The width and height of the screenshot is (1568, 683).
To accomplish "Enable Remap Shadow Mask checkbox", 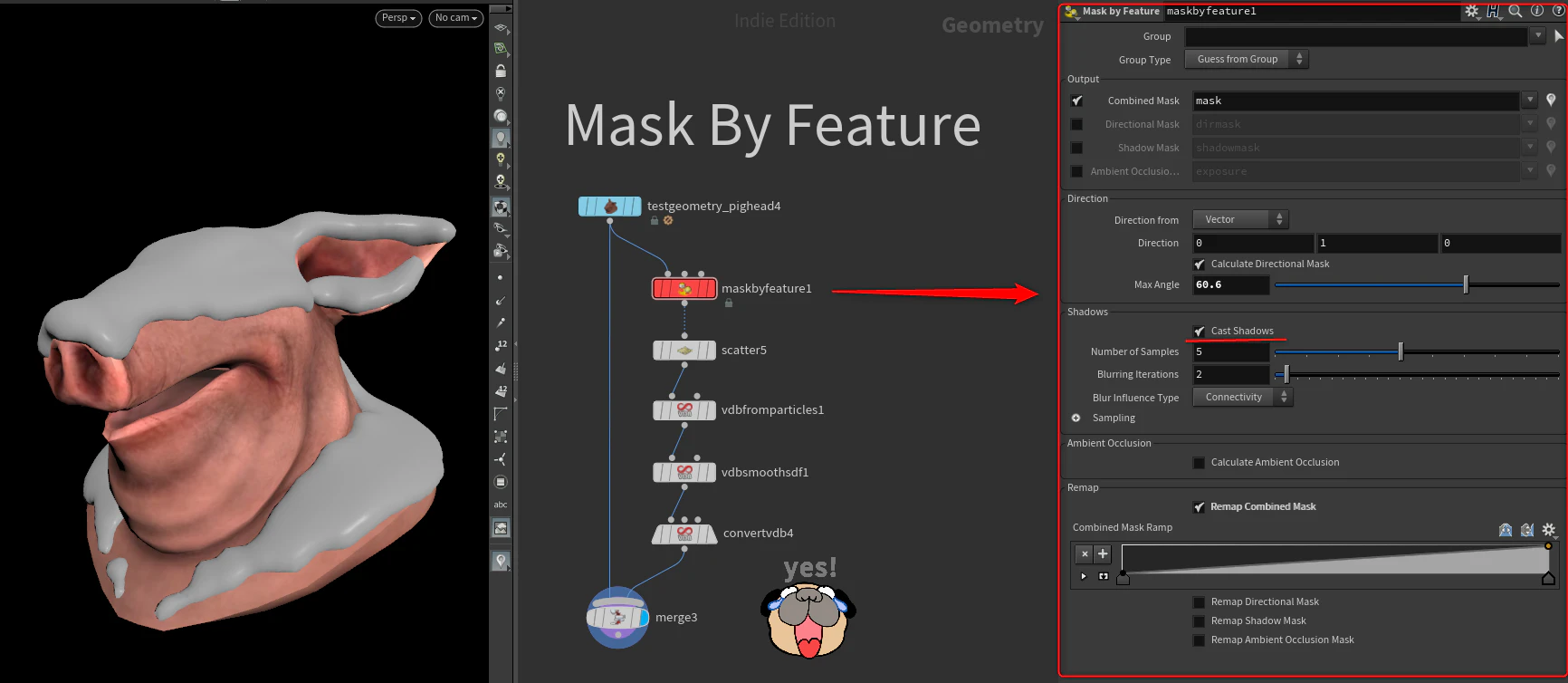I will [1200, 620].
